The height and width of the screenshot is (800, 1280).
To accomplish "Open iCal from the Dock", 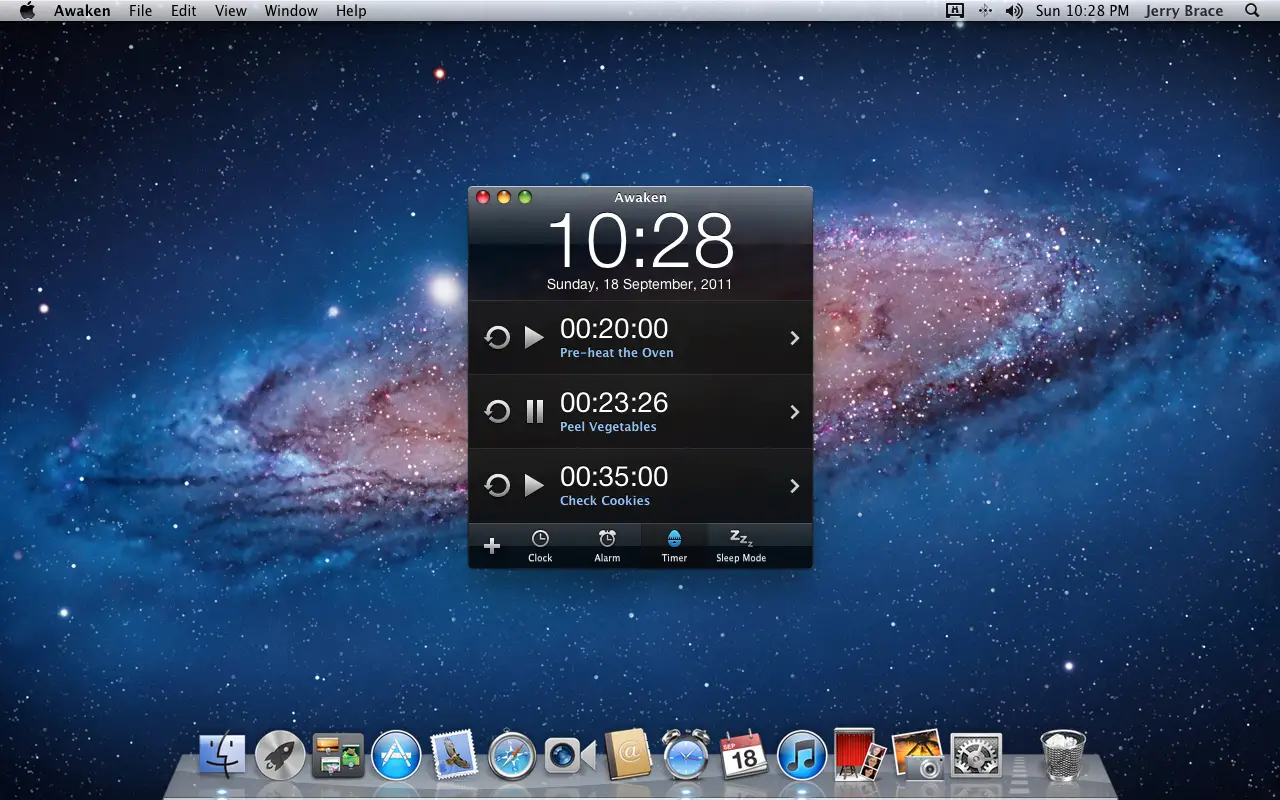I will coord(744,755).
